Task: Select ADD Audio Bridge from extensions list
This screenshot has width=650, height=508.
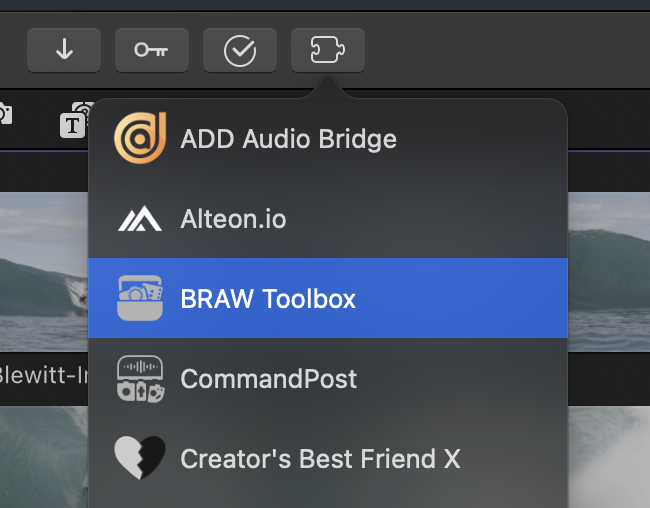Action: (288, 138)
